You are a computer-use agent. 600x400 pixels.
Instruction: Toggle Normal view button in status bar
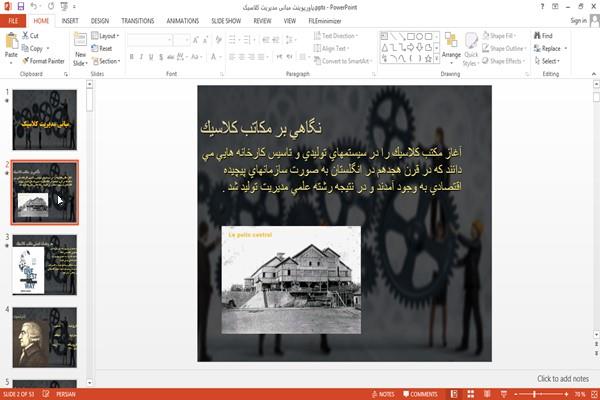pos(454,394)
